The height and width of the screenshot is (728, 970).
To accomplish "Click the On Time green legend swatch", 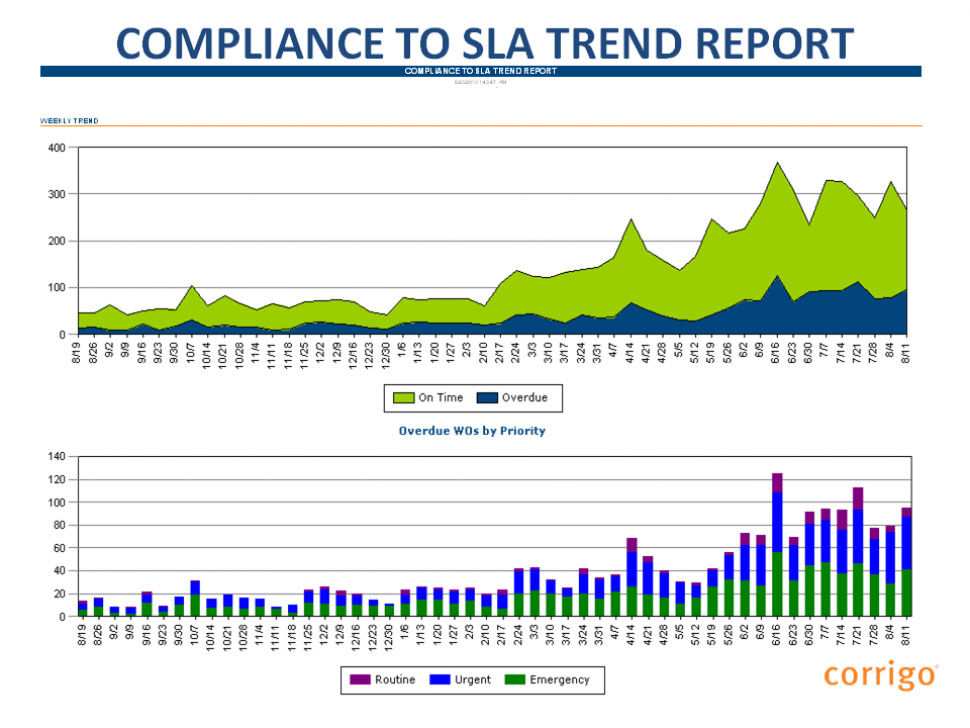I will [403, 398].
